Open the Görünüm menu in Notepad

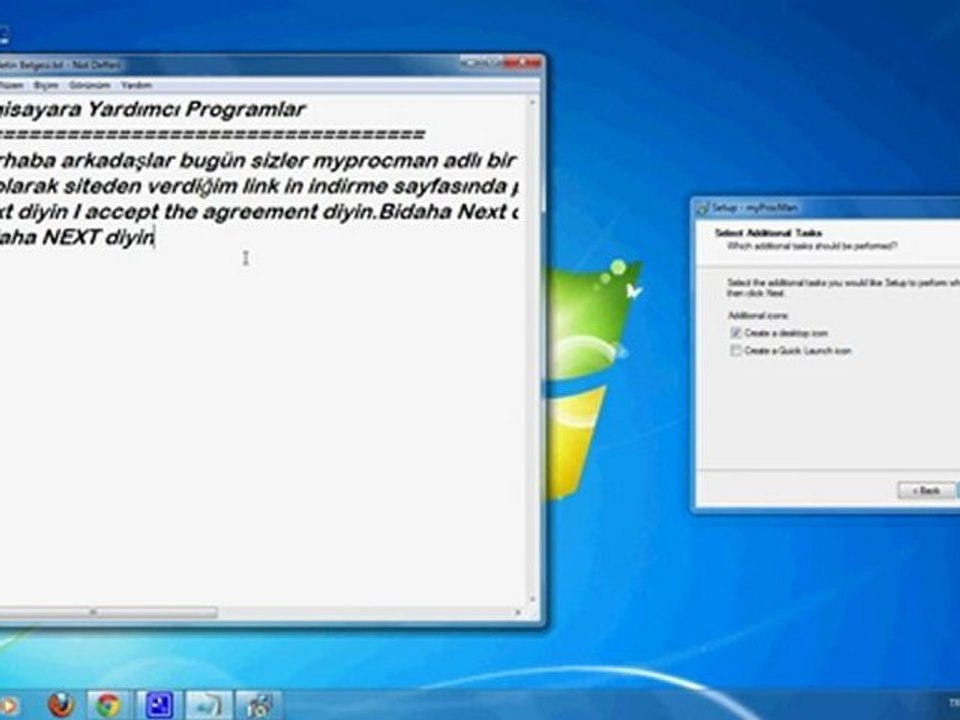[x=89, y=85]
